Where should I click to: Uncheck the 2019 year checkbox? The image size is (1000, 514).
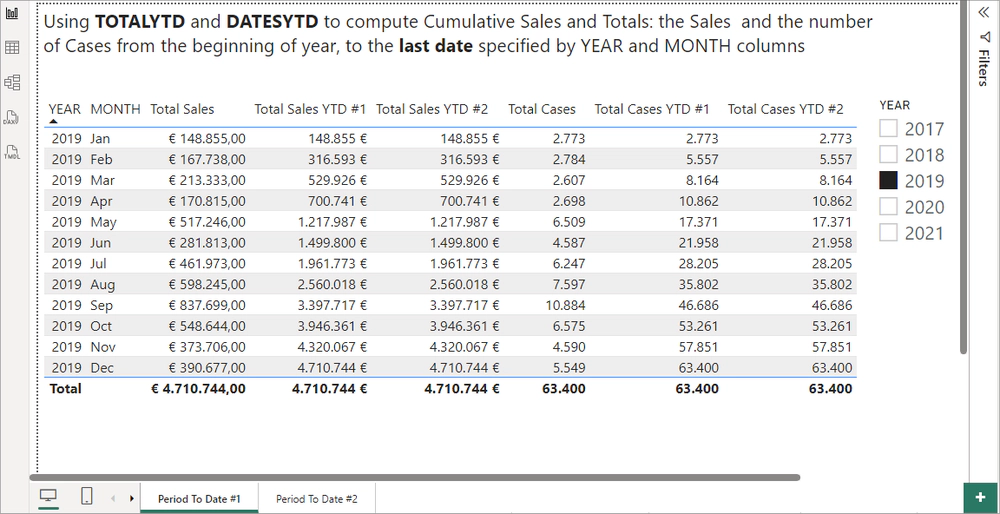pyautogui.click(x=888, y=181)
